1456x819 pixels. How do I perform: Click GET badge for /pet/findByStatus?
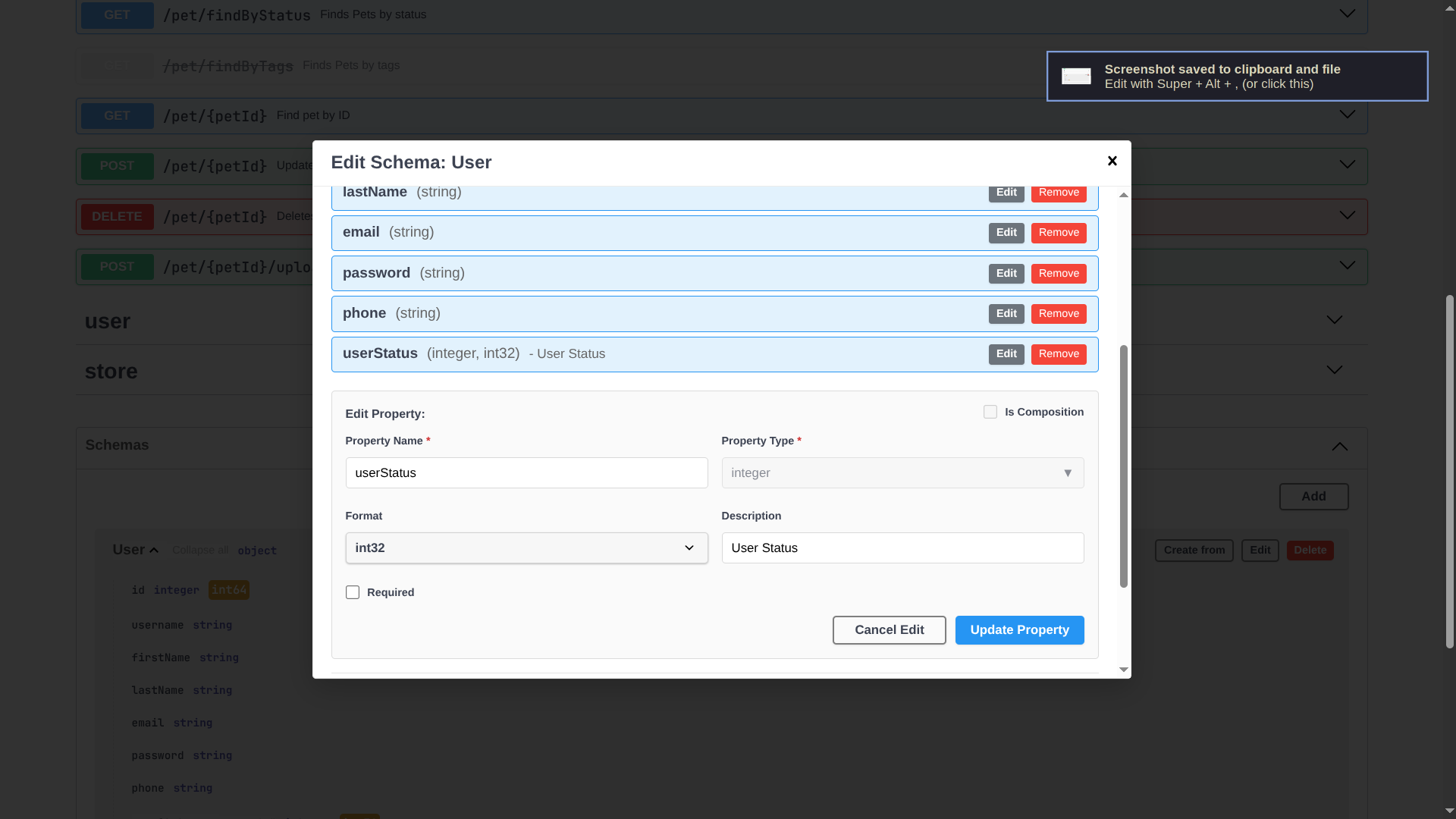[117, 14]
